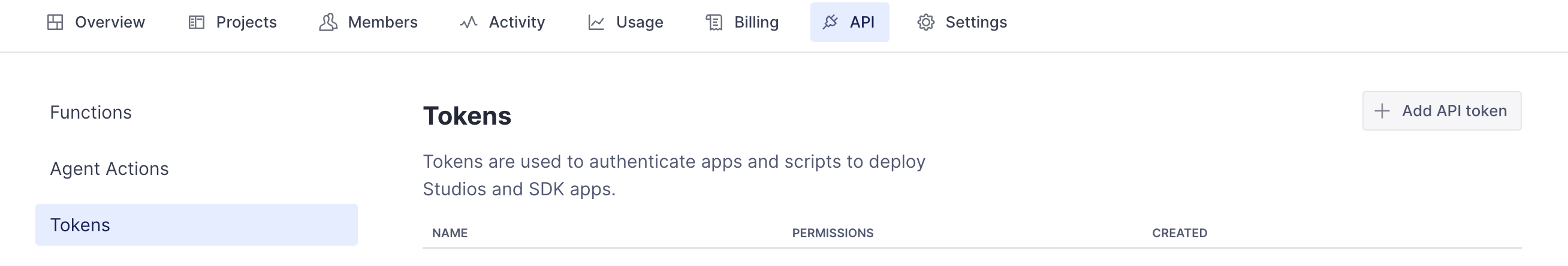Screen dimensions: 1568x266
Task: Open the Settings tab
Action: 963,23
